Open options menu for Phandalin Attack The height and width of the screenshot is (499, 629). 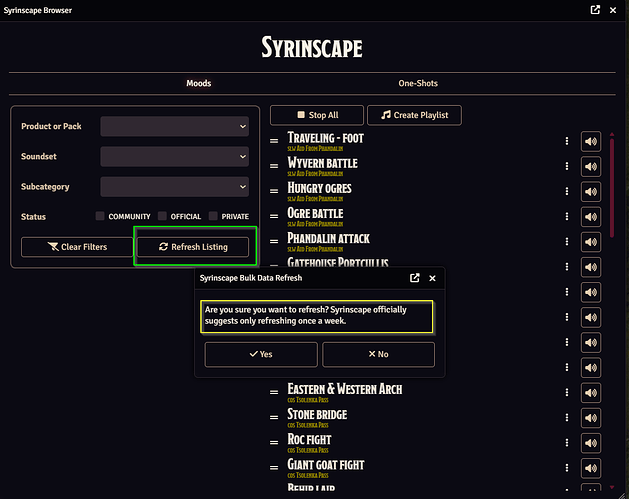pos(567,241)
